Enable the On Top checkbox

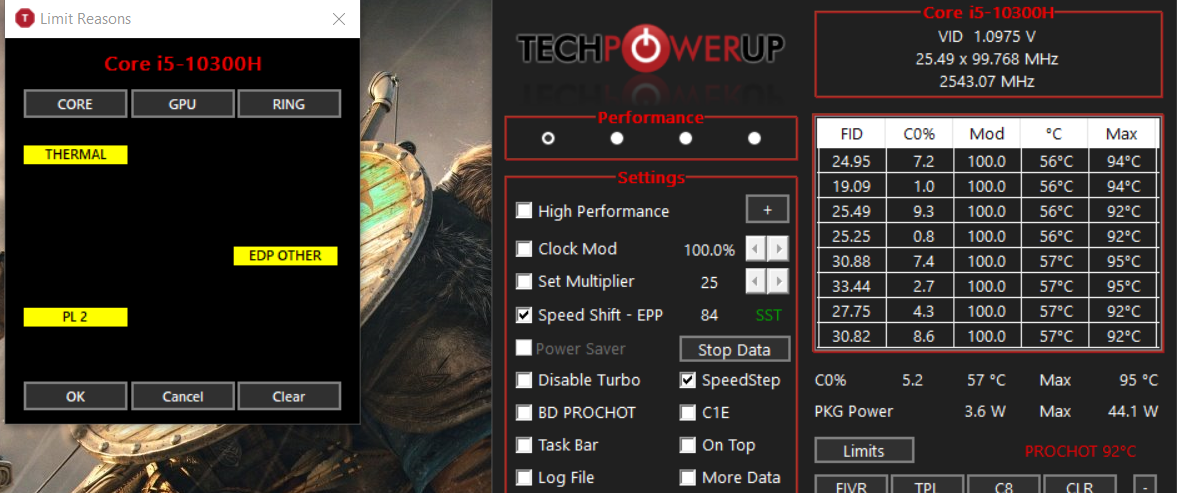point(688,446)
